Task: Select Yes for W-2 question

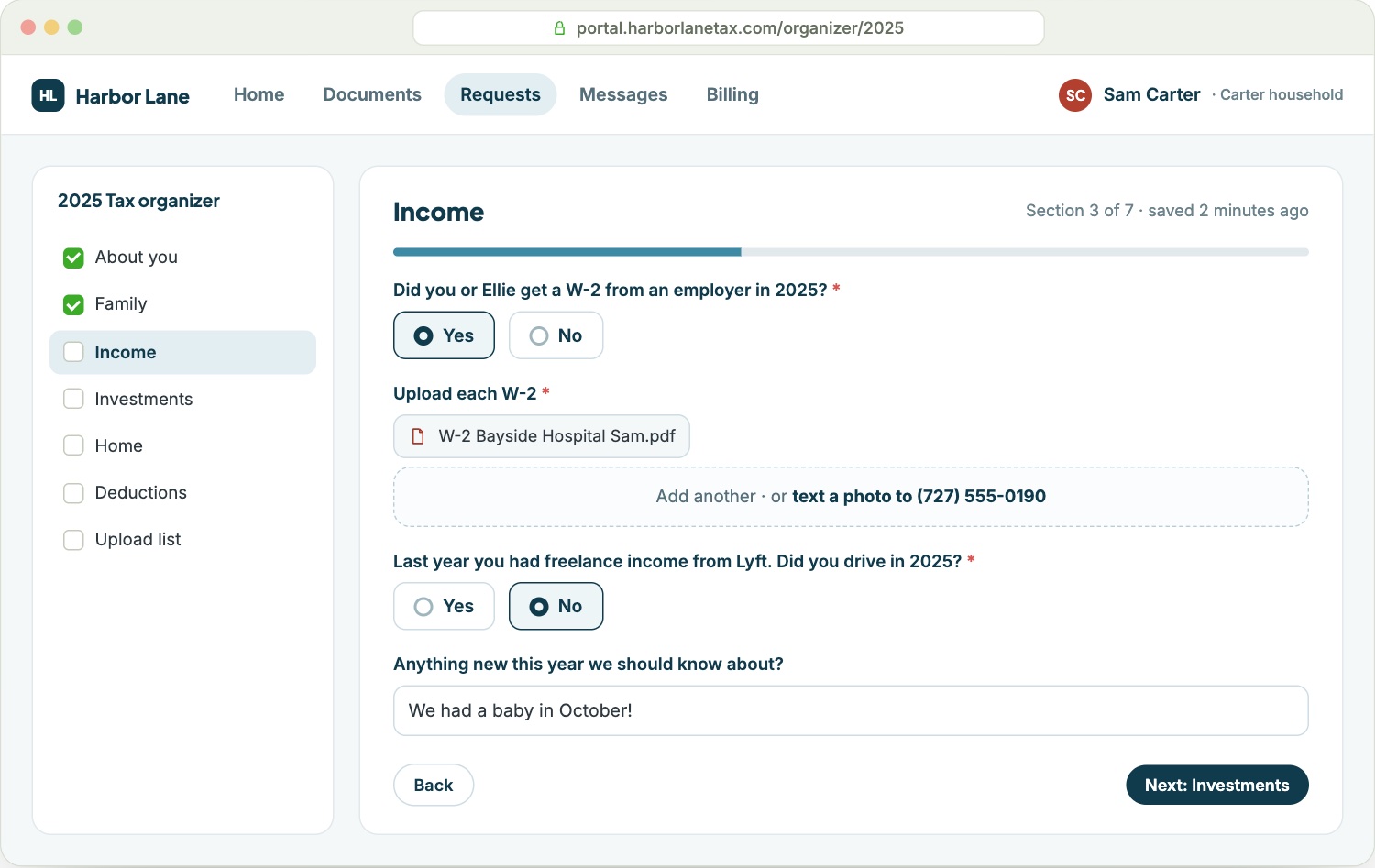Action: (x=444, y=335)
